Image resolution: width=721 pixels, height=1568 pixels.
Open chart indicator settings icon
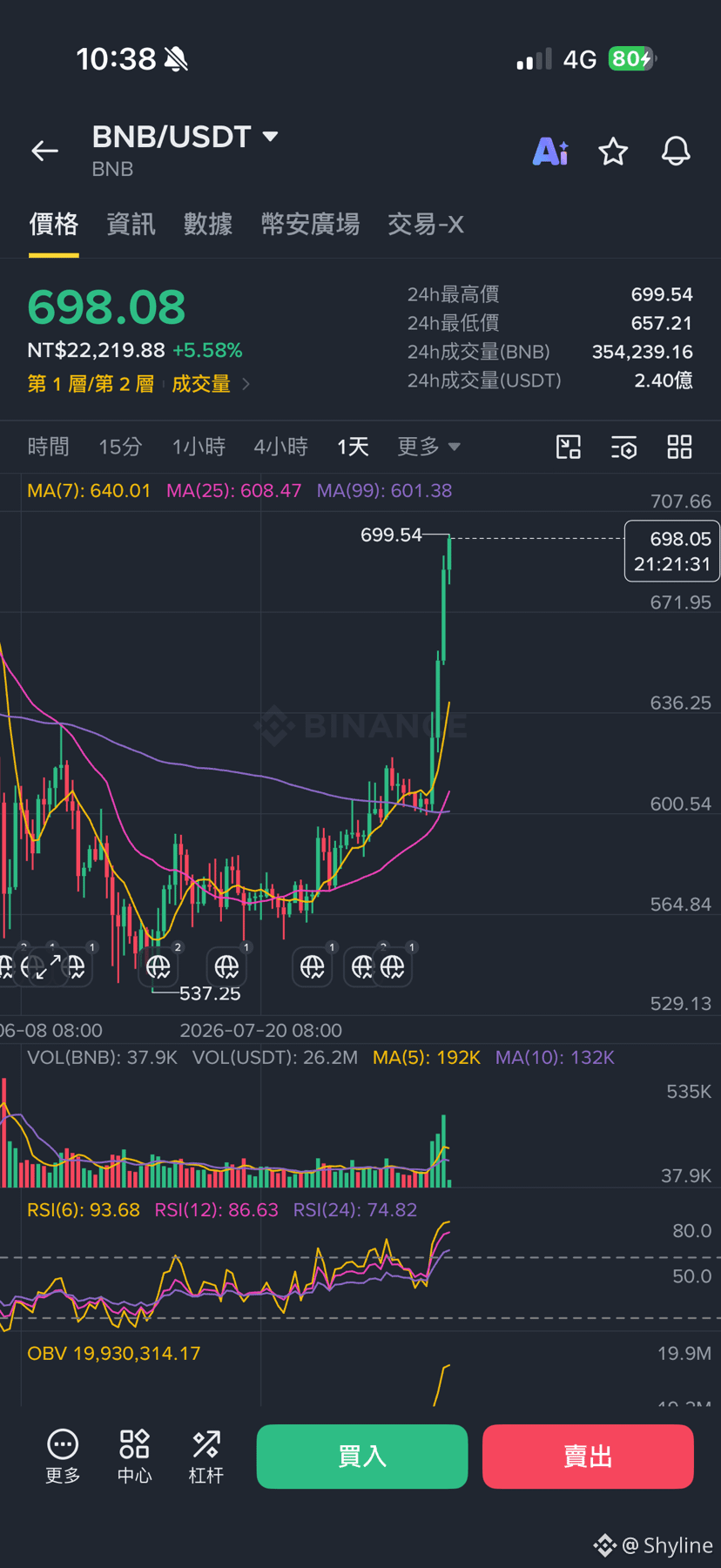pos(623,448)
